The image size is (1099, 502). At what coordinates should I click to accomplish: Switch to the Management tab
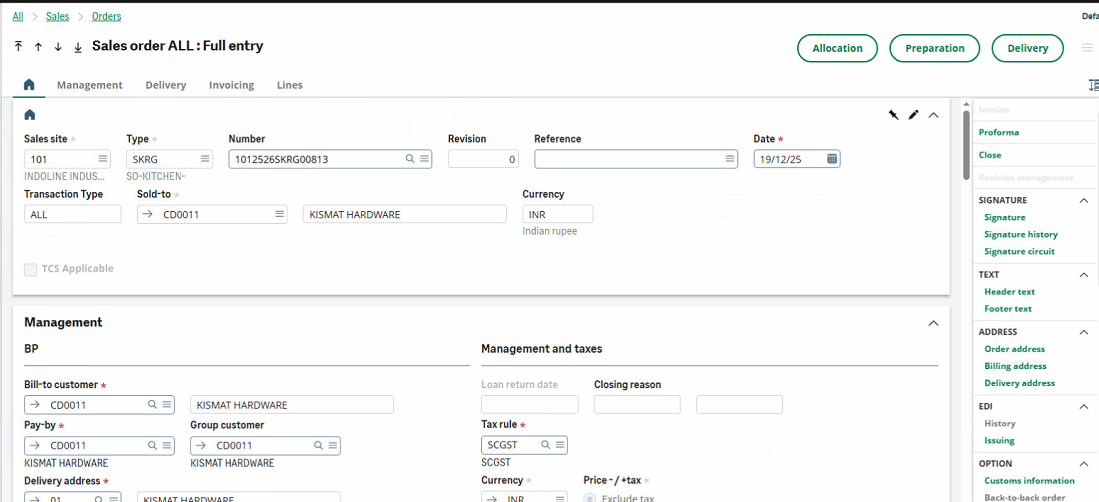(x=90, y=85)
